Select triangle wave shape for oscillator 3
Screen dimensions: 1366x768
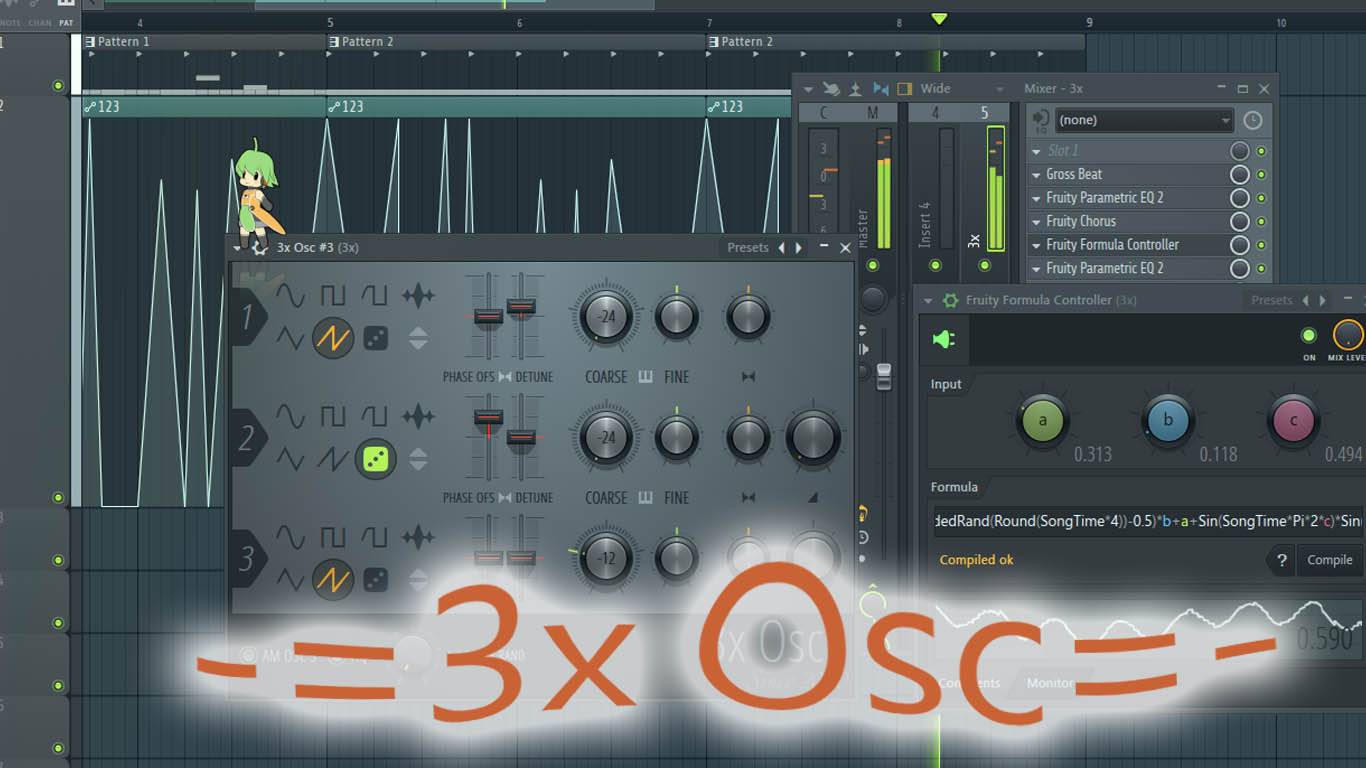coord(290,579)
